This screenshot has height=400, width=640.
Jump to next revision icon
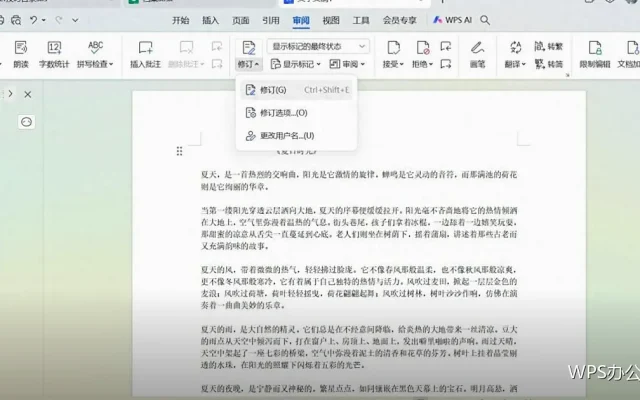pyautogui.click(x=446, y=64)
